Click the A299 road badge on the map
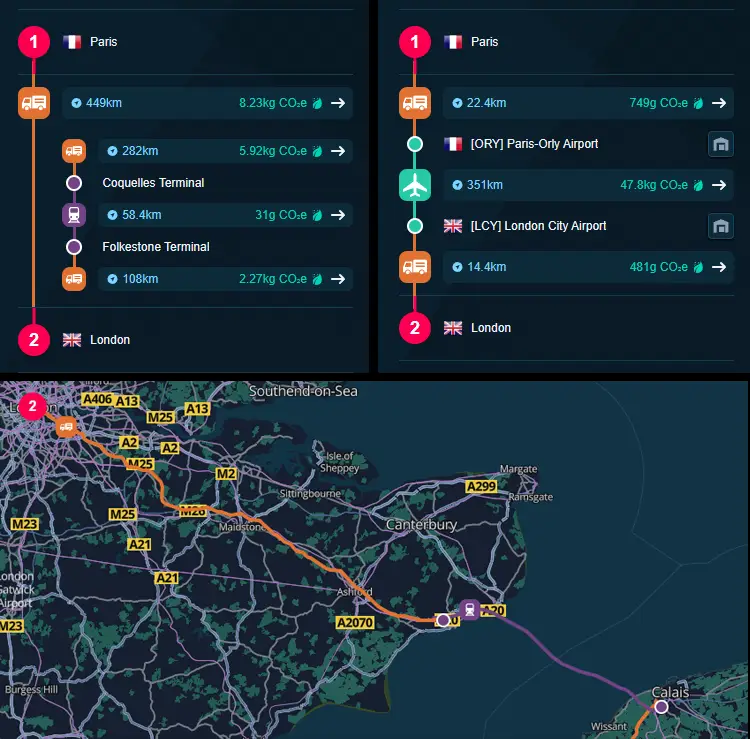This screenshot has width=750, height=739. coord(481,487)
